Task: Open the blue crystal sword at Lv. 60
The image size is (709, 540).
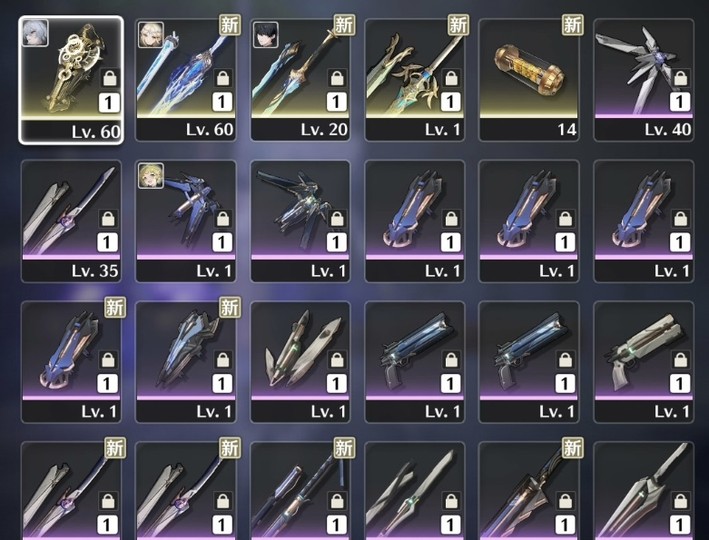Action: (186, 80)
